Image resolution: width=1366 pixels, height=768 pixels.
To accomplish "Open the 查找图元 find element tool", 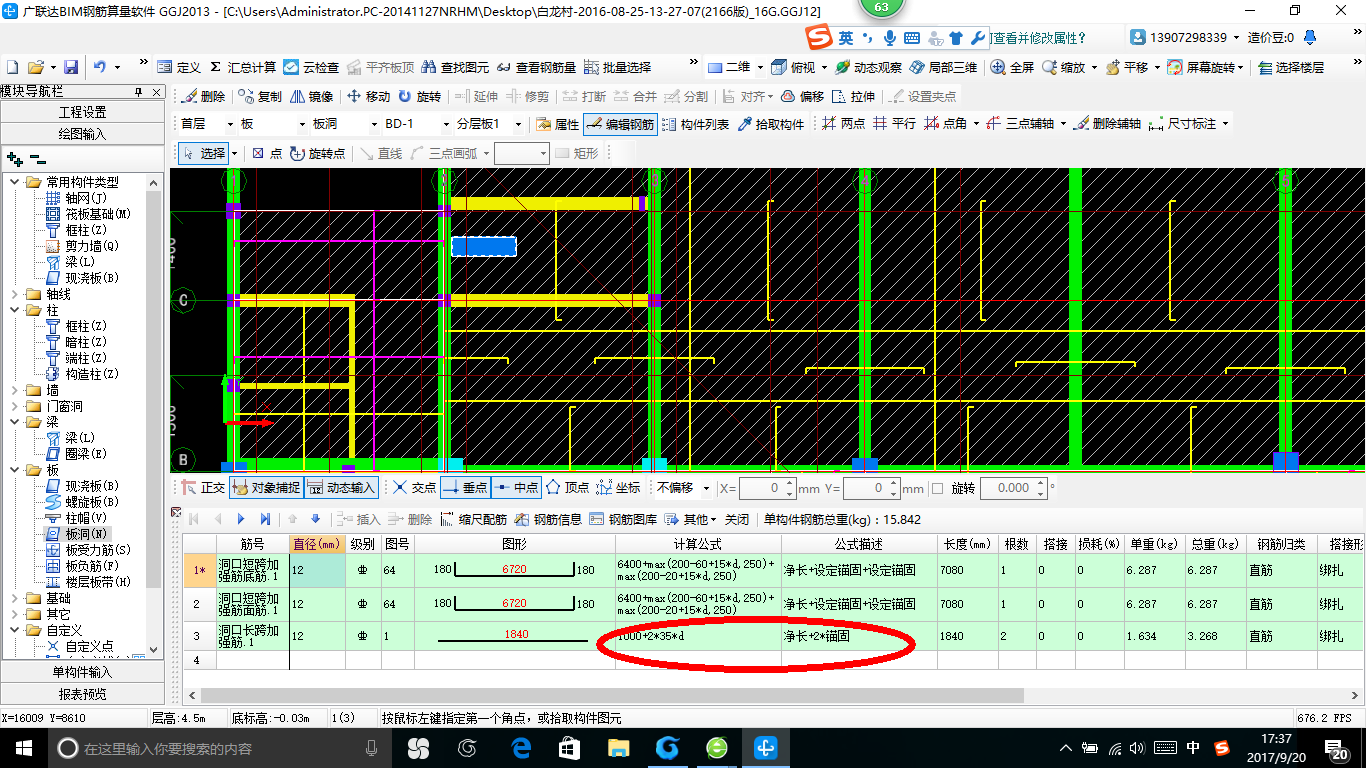I will [455, 67].
